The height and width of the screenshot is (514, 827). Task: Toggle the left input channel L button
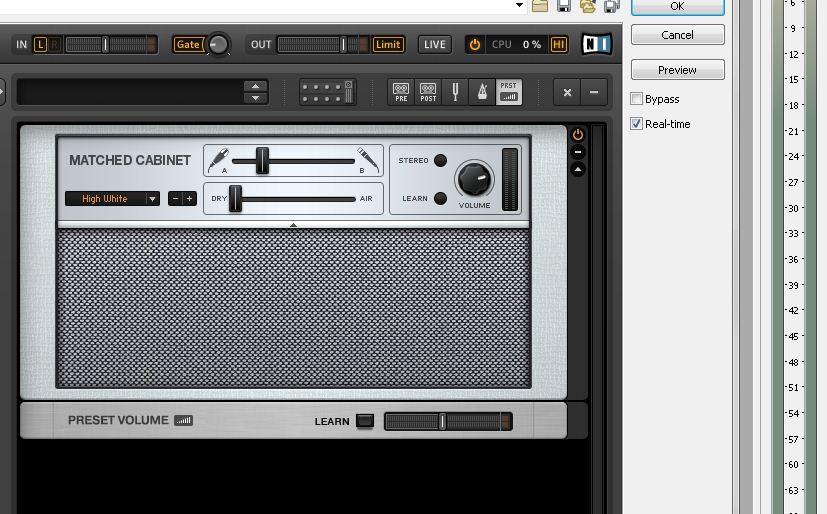click(40, 45)
